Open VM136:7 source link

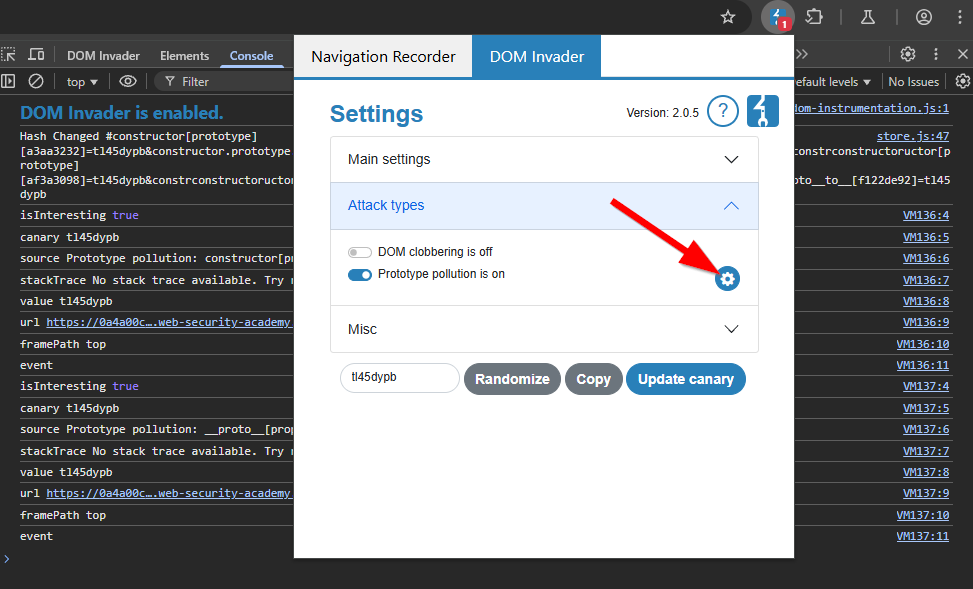pyautogui.click(x=926, y=280)
